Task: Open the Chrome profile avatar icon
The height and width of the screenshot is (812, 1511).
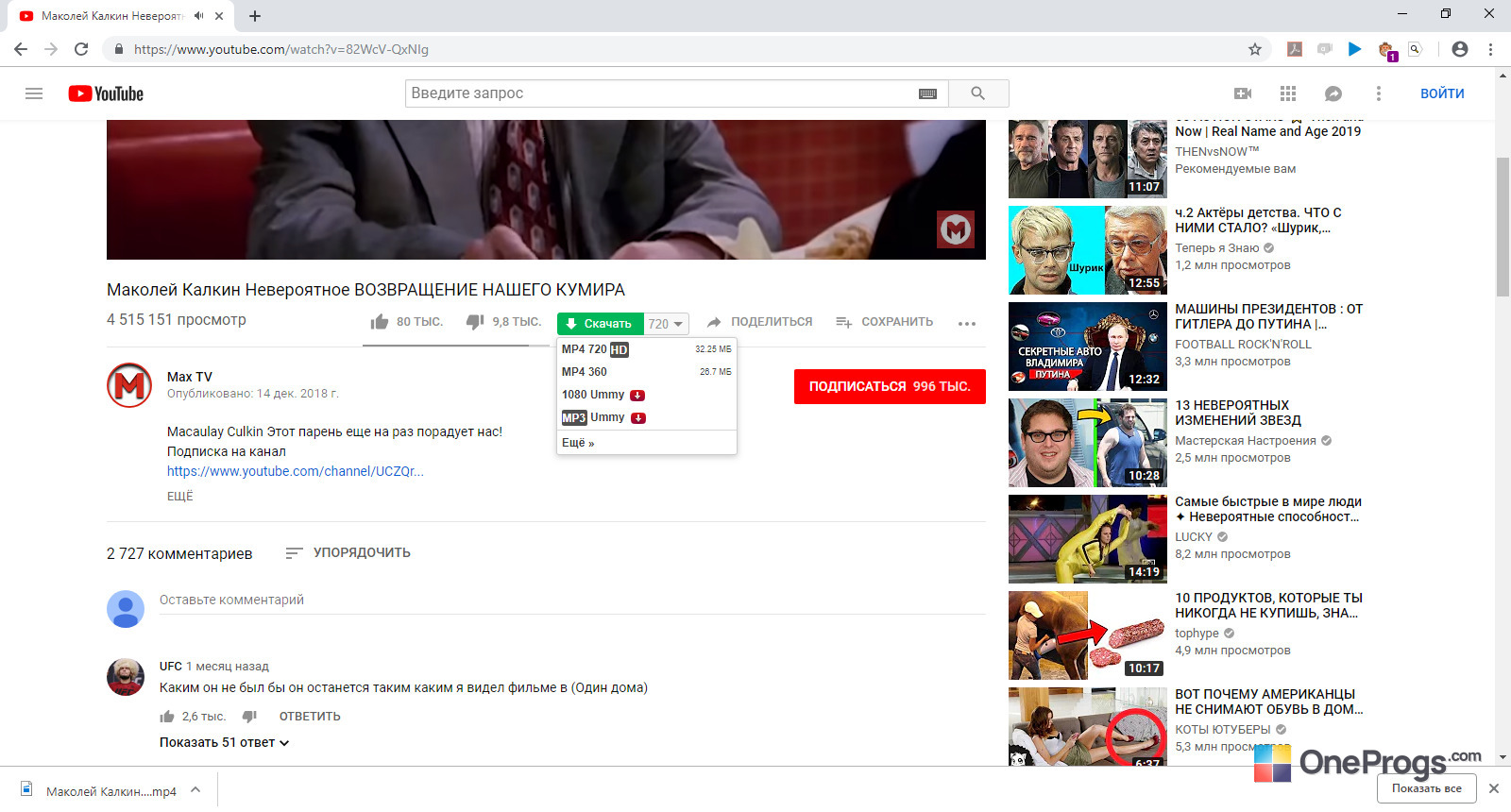Action: pyautogui.click(x=1460, y=49)
